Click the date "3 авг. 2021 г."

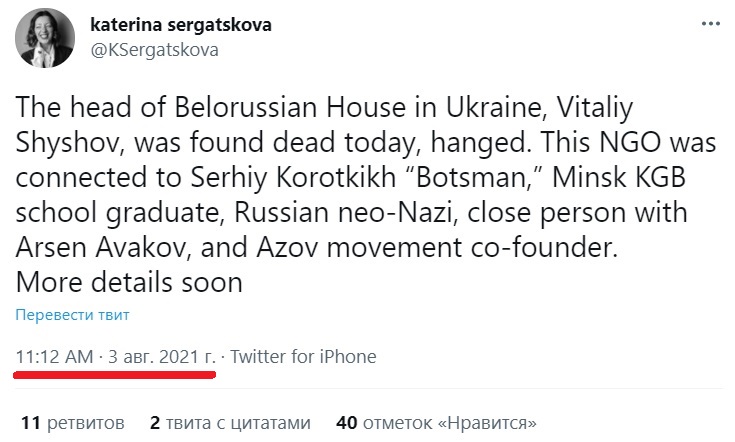pos(161,357)
